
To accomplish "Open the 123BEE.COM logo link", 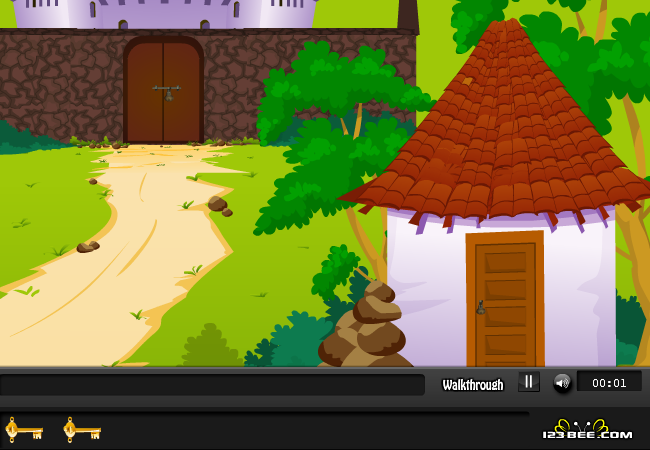I will pos(587,429).
